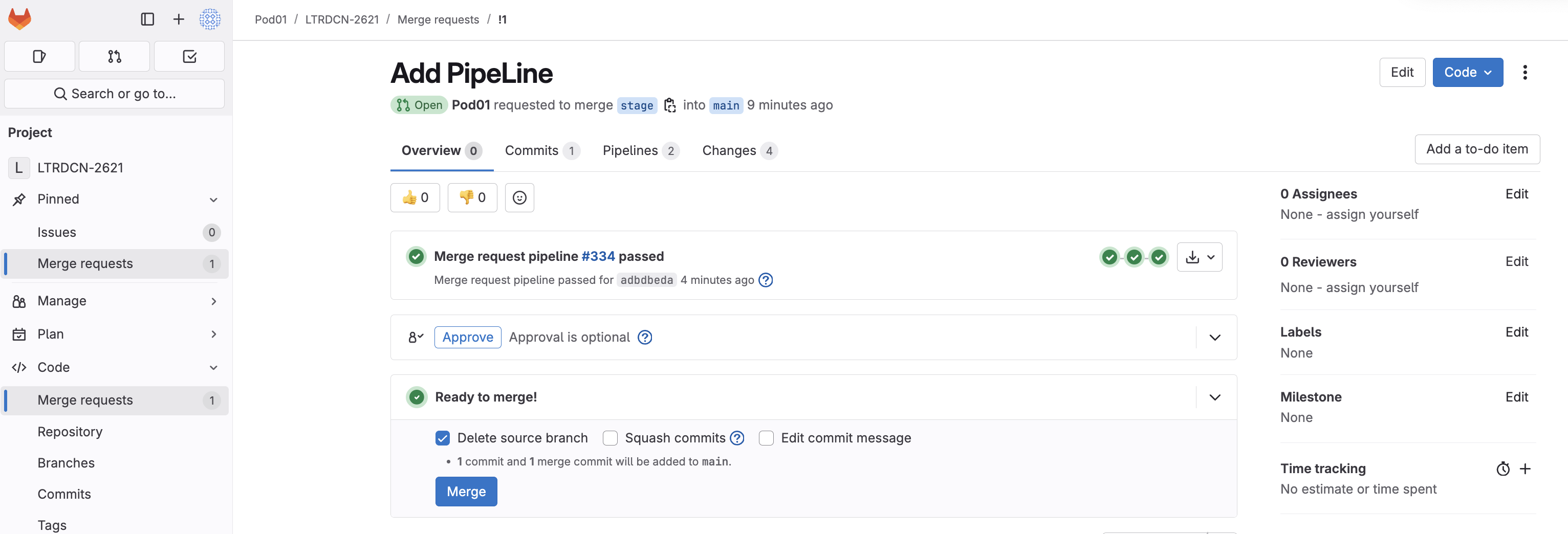
Task: Copy the source branch name icon
Action: (x=669, y=105)
